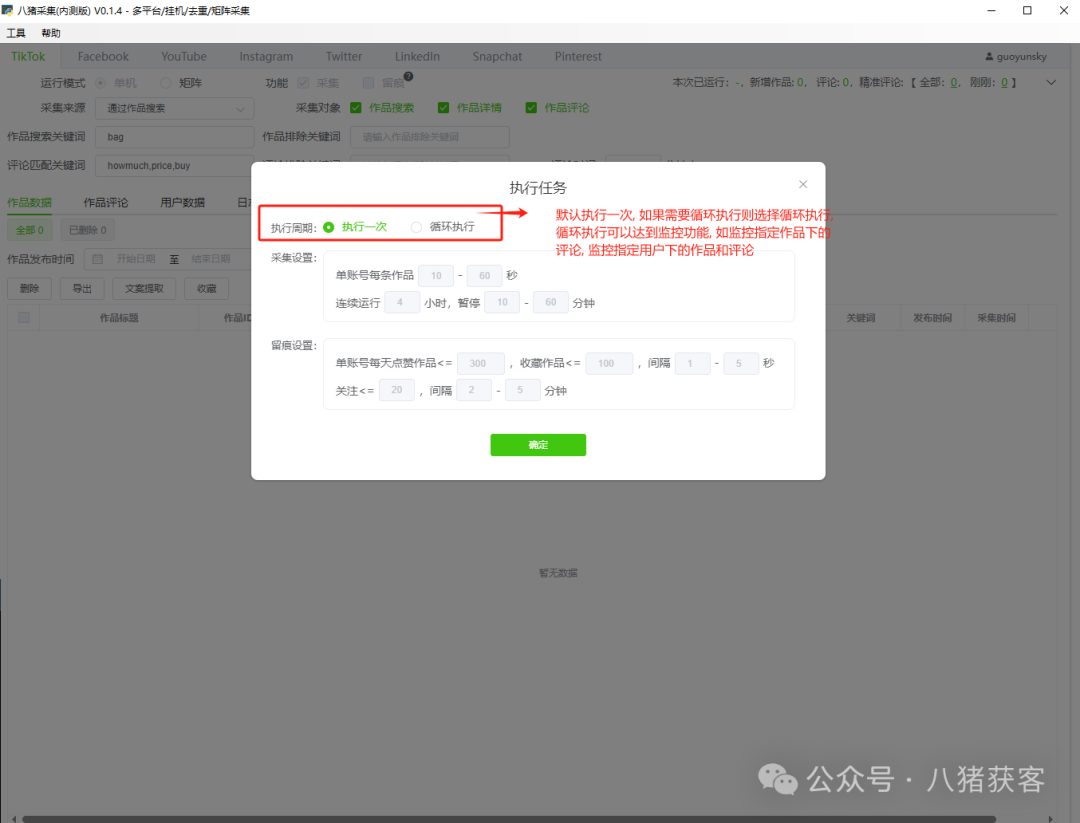The image size is (1080, 823).
Task: Edit 关注 interval minimum field 2
Action: pyautogui.click(x=474, y=390)
